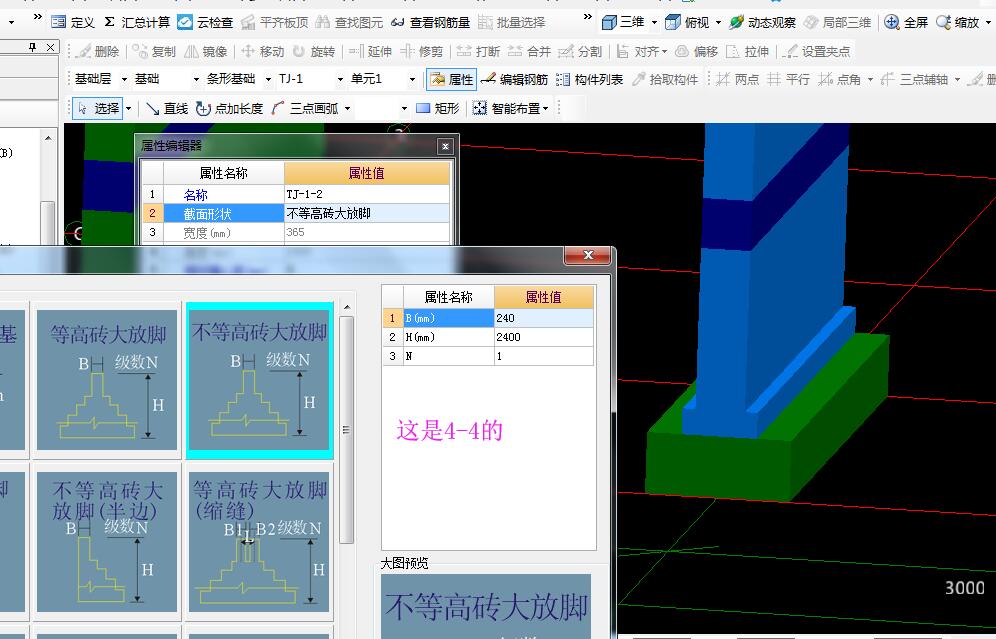Image resolution: width=996 pixels, height=639 pixels.
Task: Choose 不等高砖大放脚(半边) thumbnail
Action: pyautogui.click(x=107, y=542)
